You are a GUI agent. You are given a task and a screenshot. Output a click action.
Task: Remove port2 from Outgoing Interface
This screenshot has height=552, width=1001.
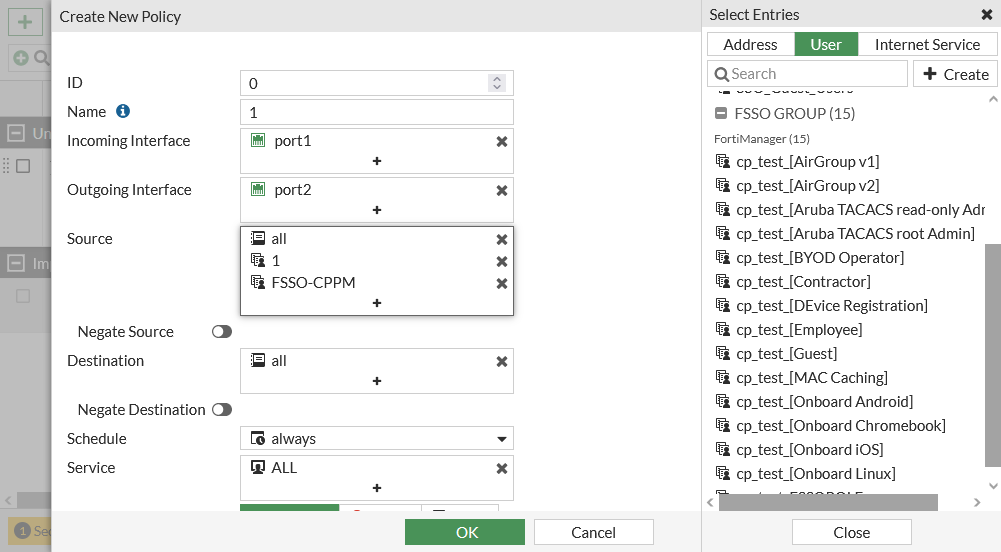click(502, 190)
